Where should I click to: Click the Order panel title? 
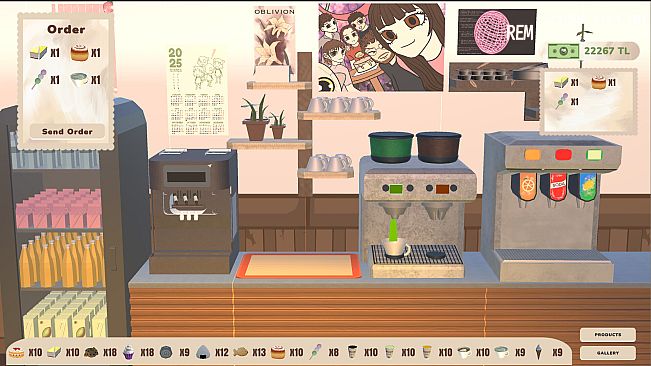tap(66, 29)
